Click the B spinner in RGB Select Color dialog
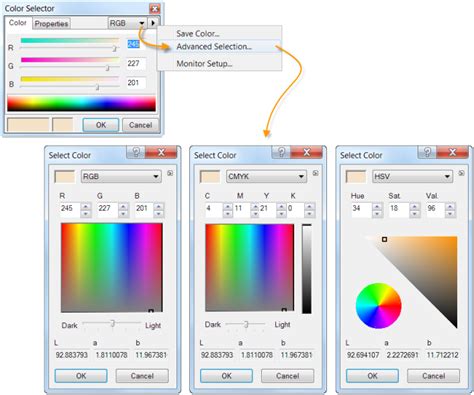Image resolution: width=474 pixels, height=395 pixels. (159, 210)
